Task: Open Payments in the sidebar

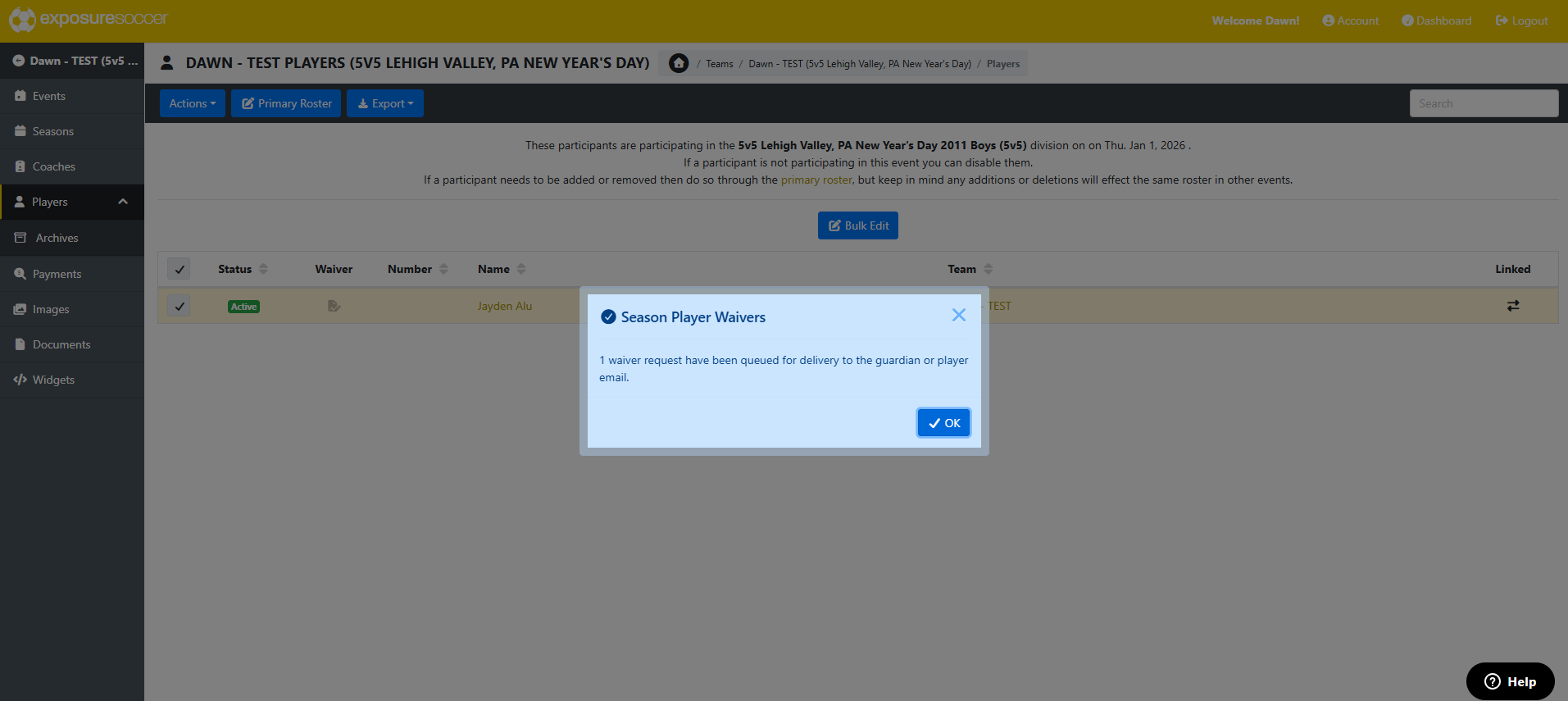Action: 72,274
